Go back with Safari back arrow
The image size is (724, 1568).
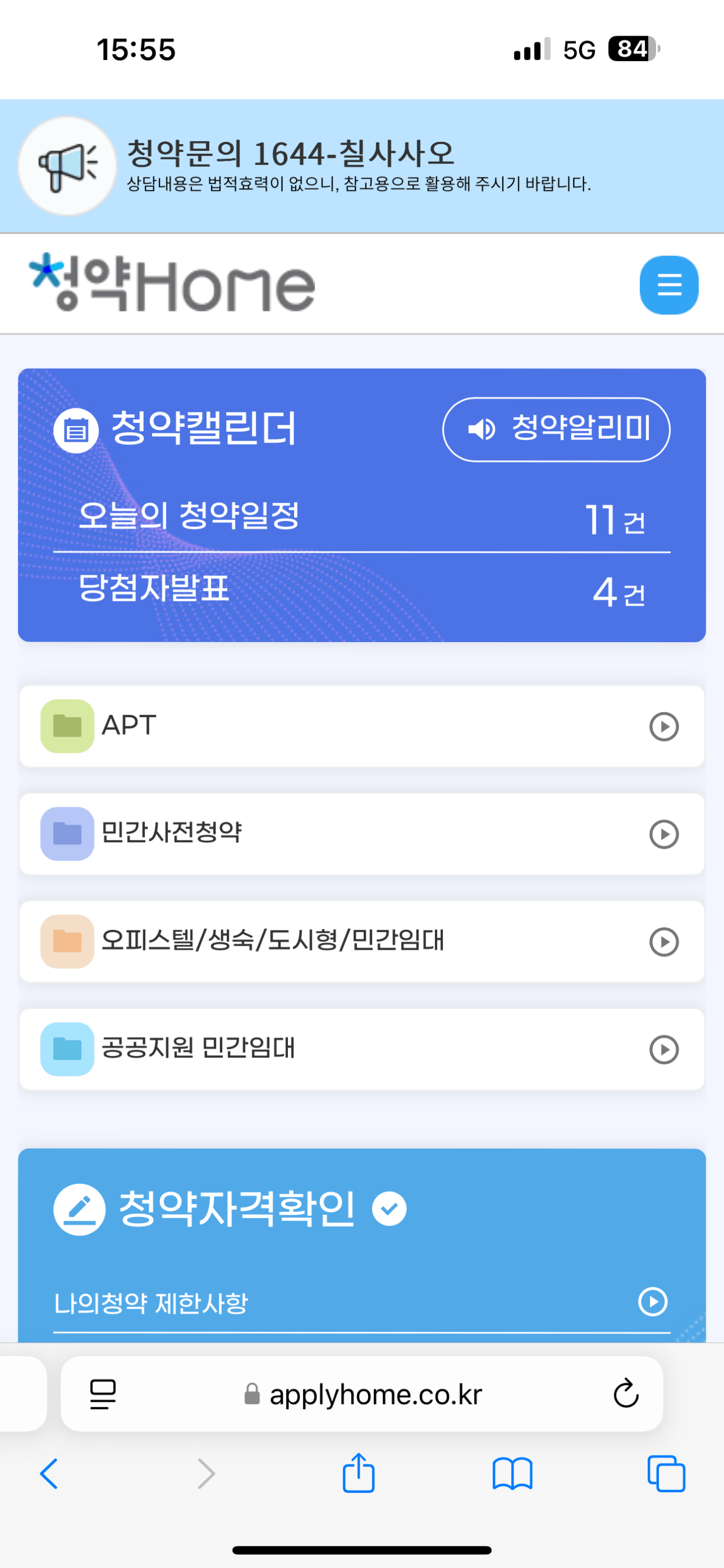49,1474
